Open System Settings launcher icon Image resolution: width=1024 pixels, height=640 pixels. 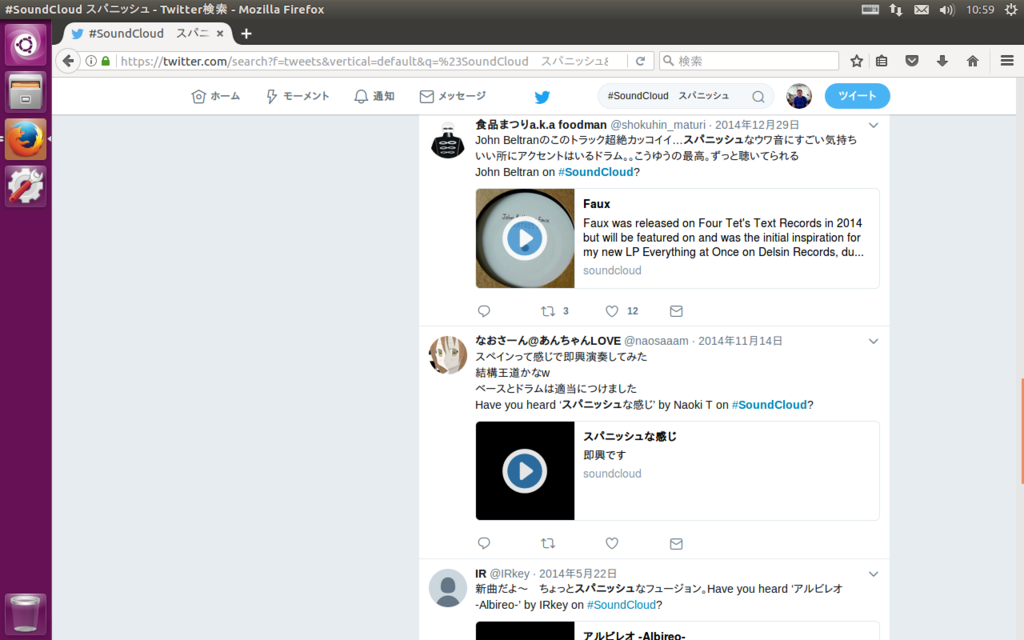(x=25, y=186)
